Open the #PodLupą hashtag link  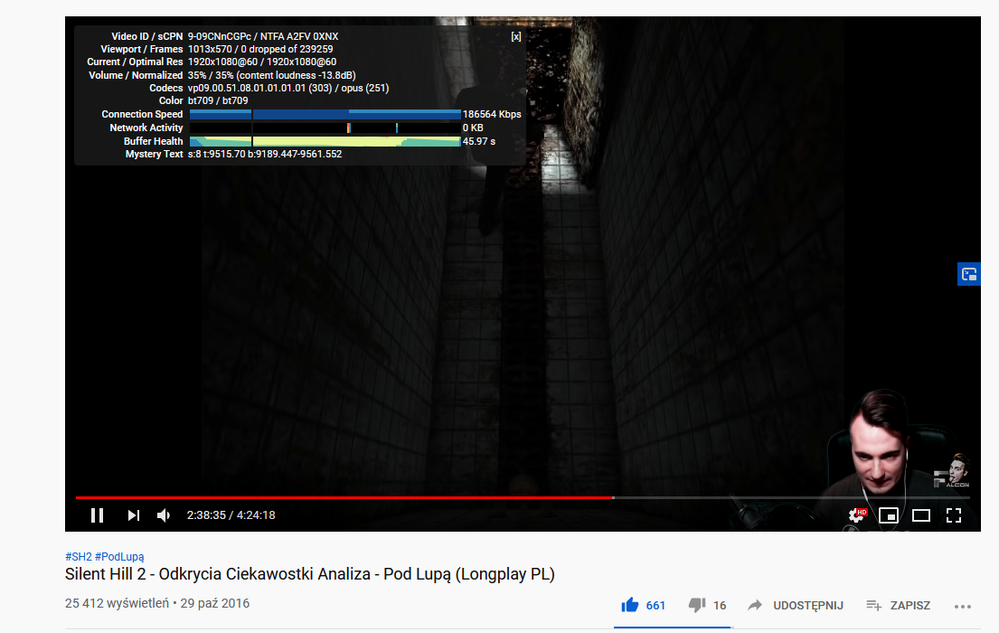pos(119,557)
